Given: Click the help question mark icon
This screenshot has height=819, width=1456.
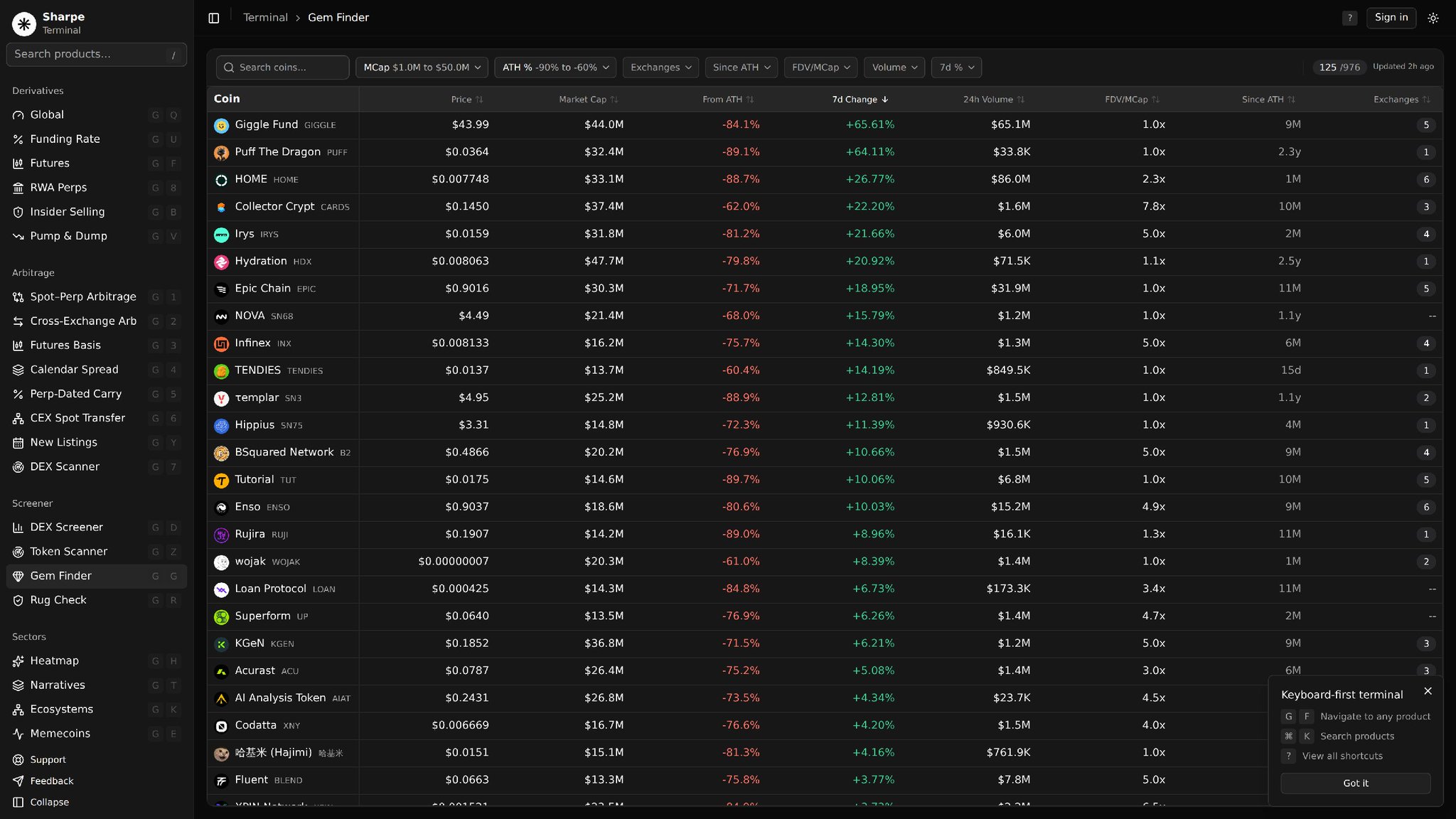Looking at the screenshot, I should coord(1349,18).
